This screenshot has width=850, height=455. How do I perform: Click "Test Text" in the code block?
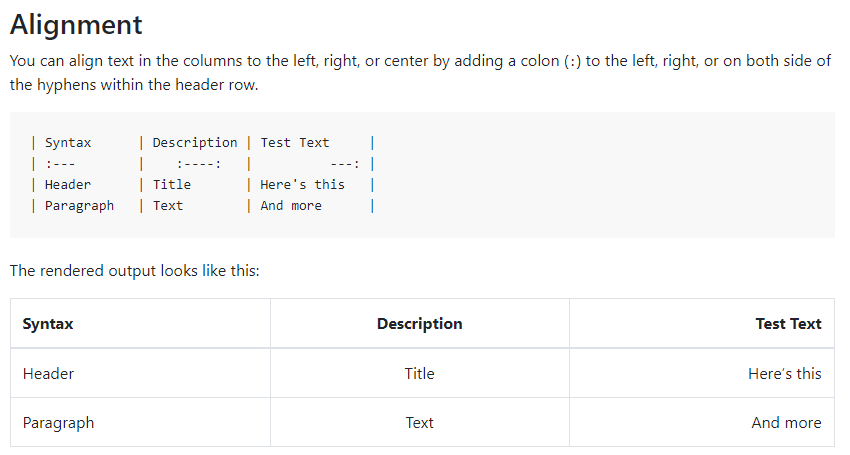coord(295,143)
